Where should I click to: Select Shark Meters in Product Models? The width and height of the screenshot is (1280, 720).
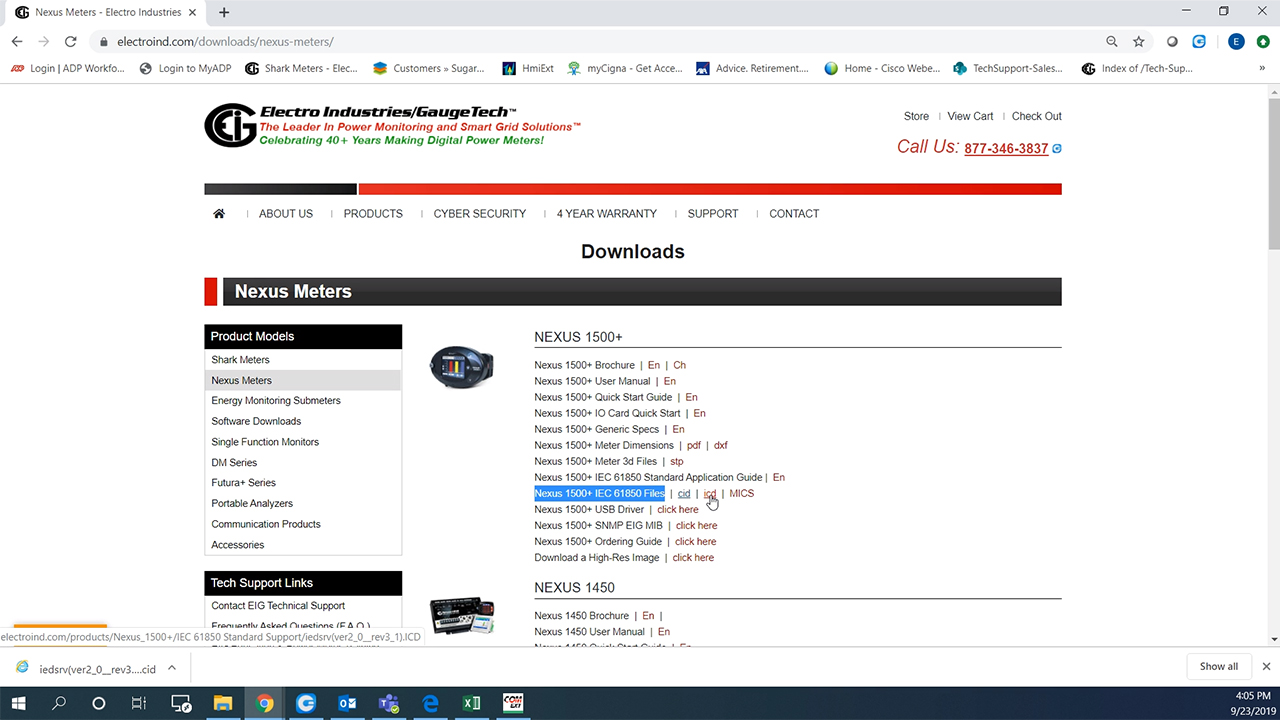pos(240,359)
